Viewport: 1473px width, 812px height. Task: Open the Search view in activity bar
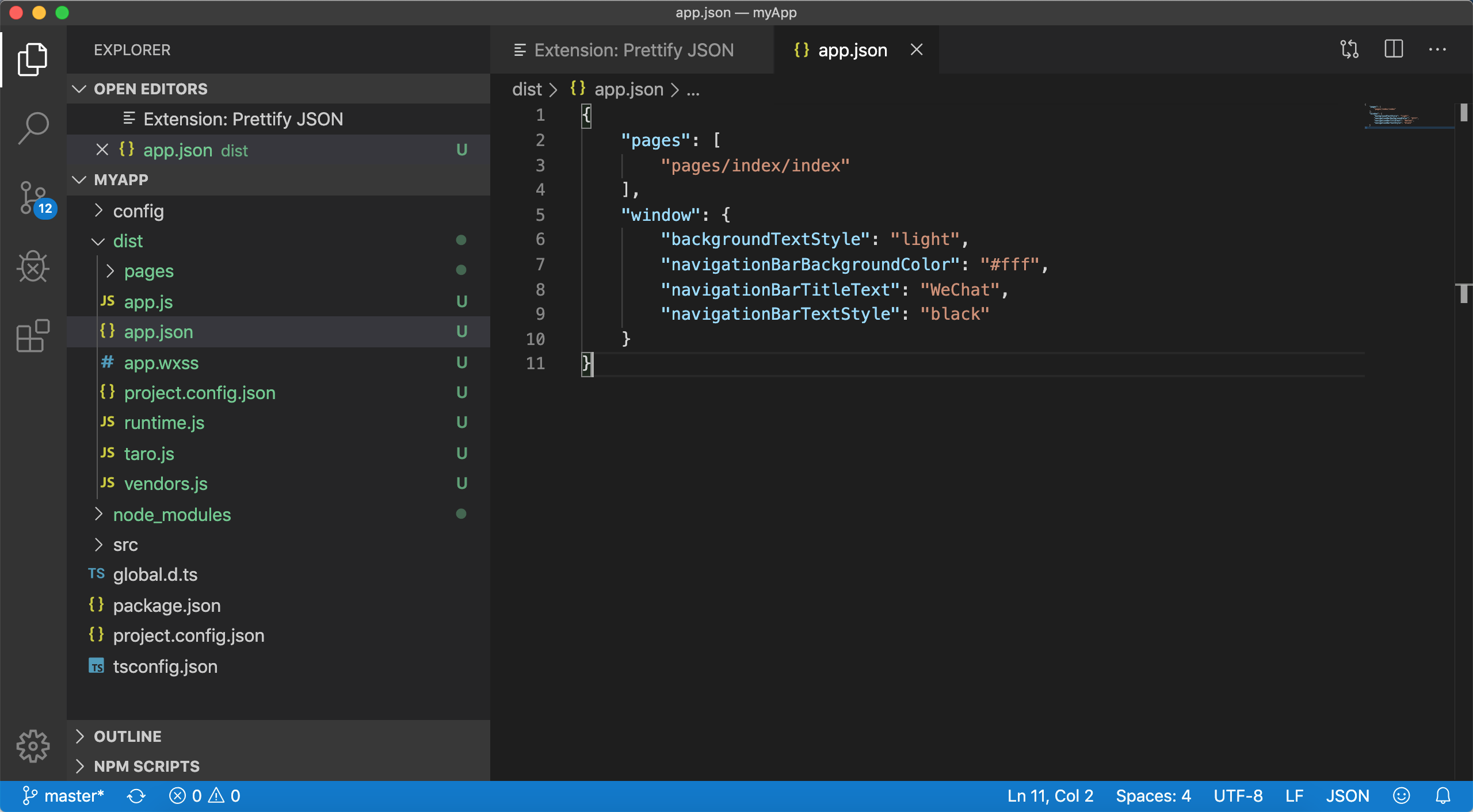[33, 128]
